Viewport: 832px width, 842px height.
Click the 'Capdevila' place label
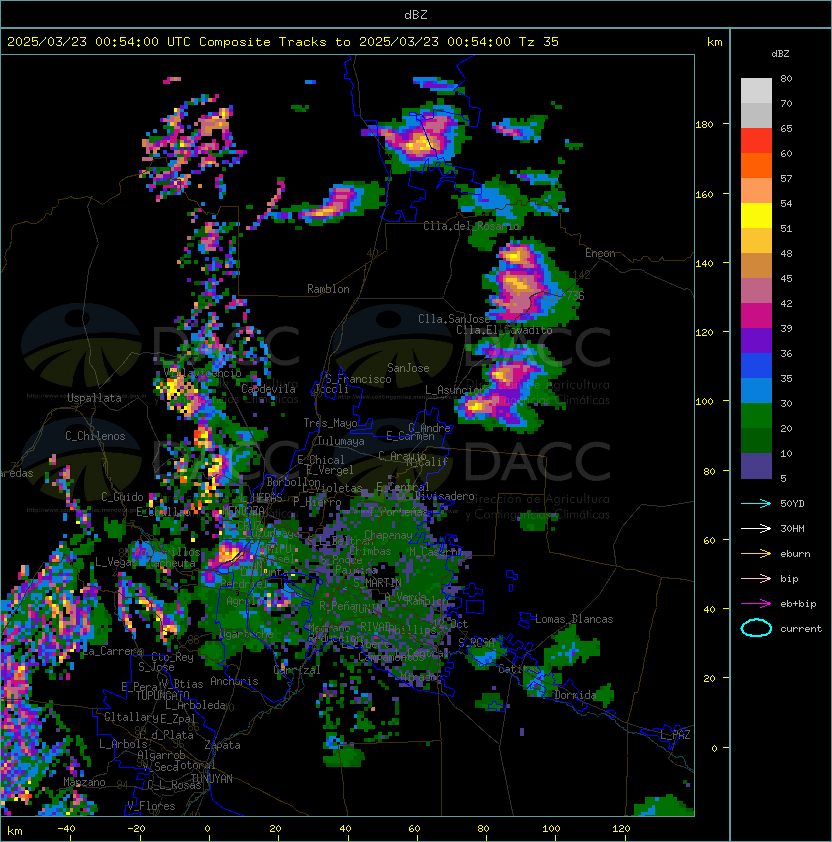tap(268, 389)
